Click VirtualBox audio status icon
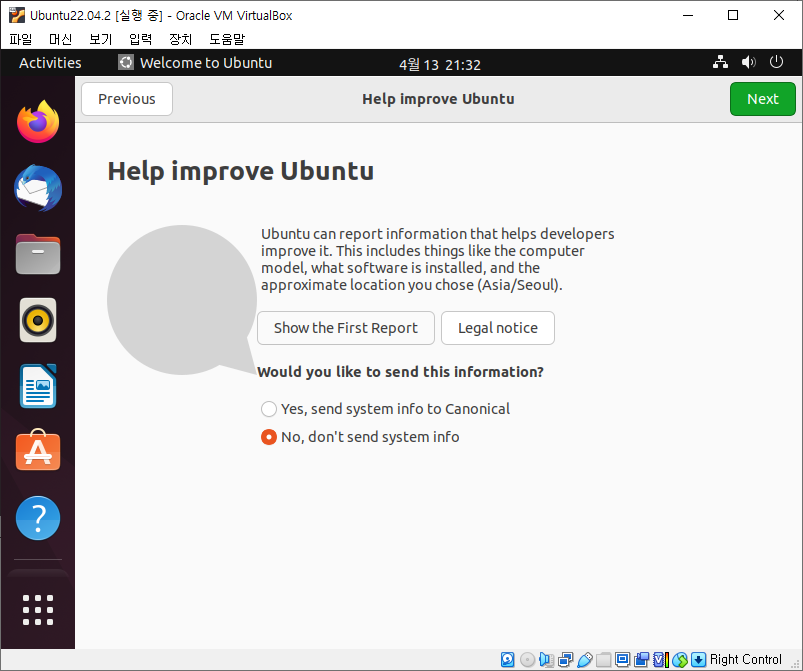803x671 pixels. (x=546, y=659)
